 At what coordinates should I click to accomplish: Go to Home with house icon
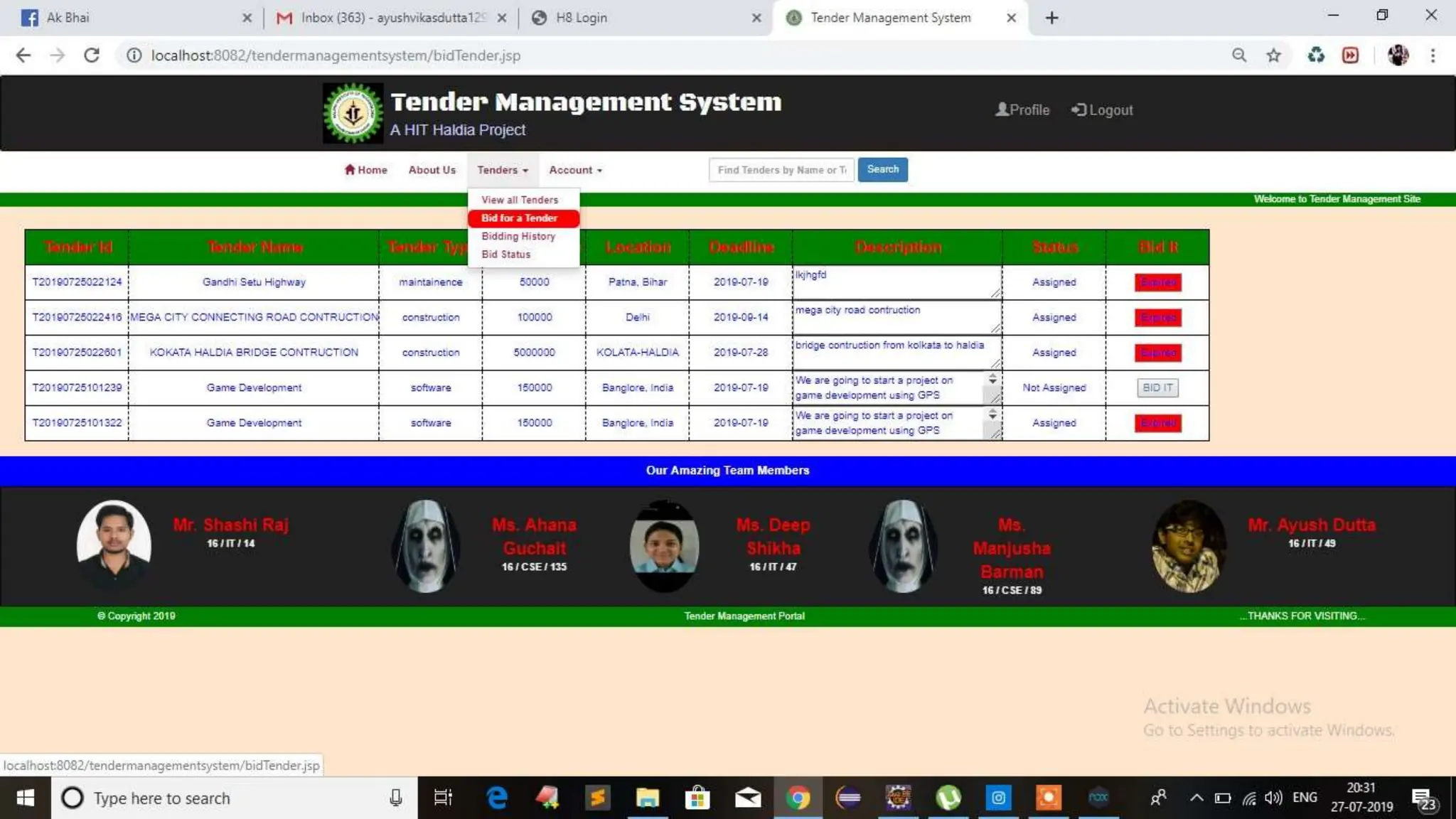click(365, 170)
